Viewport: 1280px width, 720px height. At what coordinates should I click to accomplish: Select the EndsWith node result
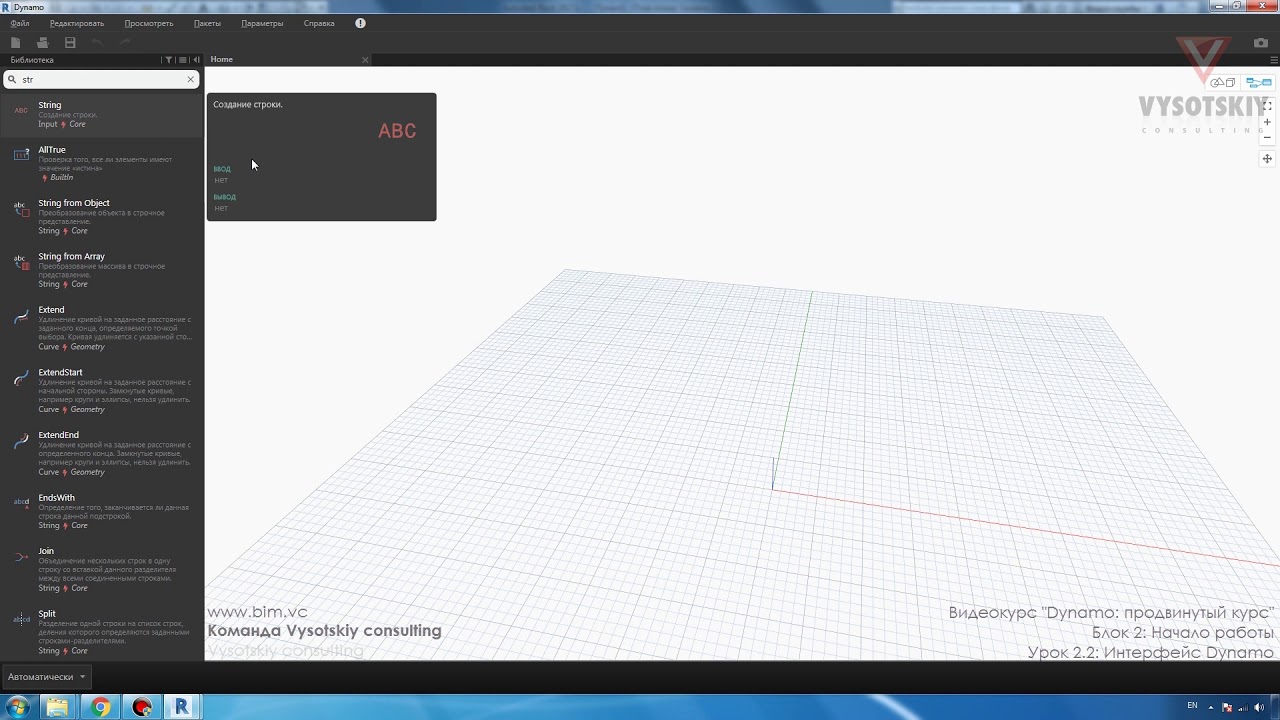coord(102,511)
